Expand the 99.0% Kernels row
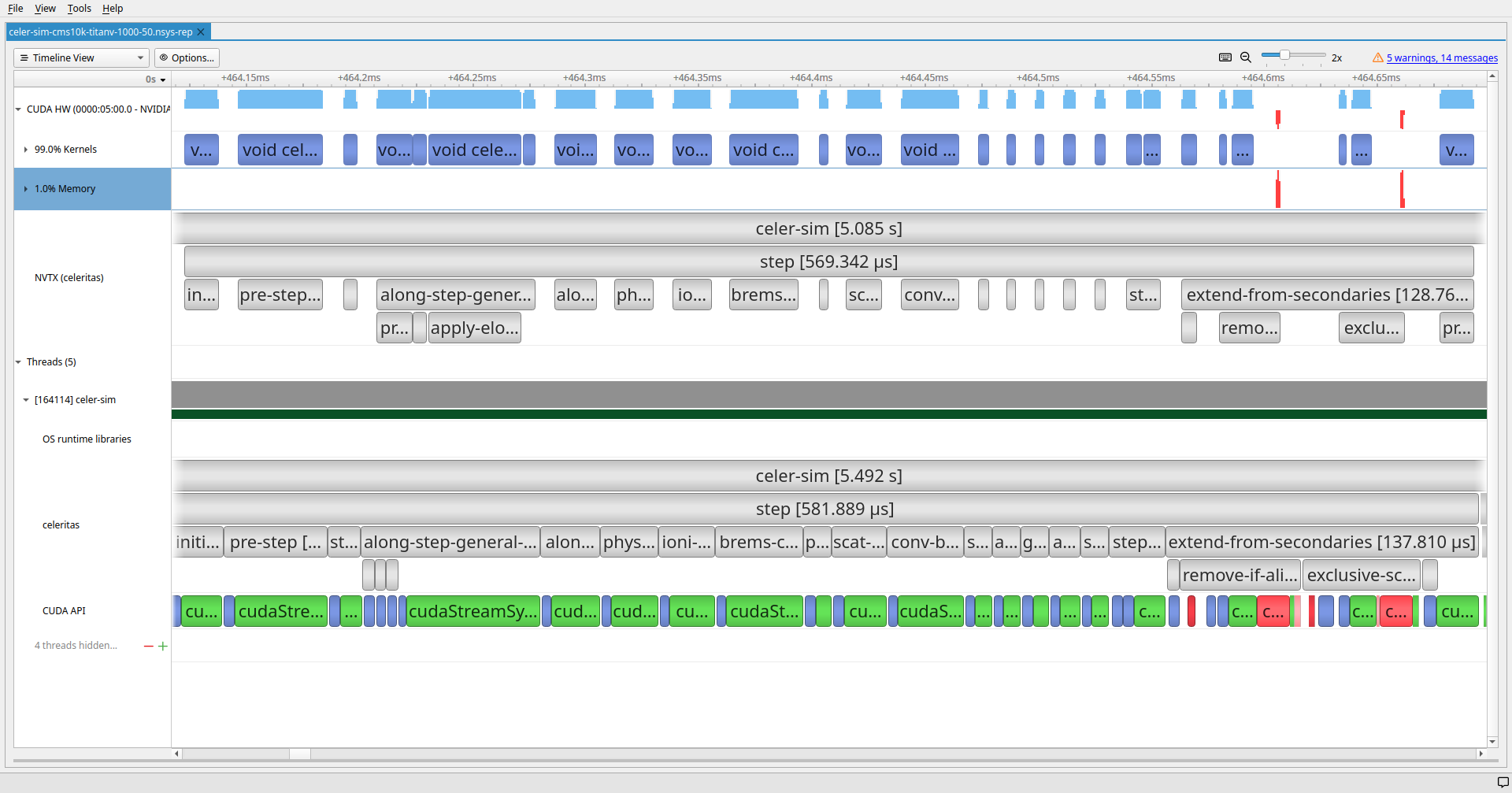Image resolution: width=1512 pixels, height=793 pixels. click(x=26, y=150)
